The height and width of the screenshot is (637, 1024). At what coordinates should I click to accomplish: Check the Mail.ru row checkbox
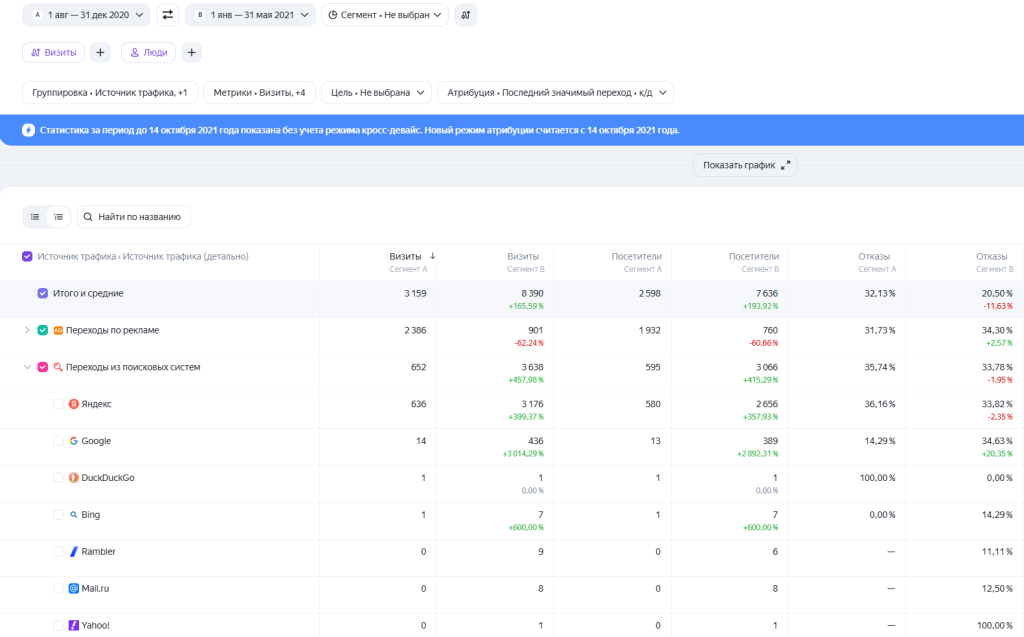point(58,589)
